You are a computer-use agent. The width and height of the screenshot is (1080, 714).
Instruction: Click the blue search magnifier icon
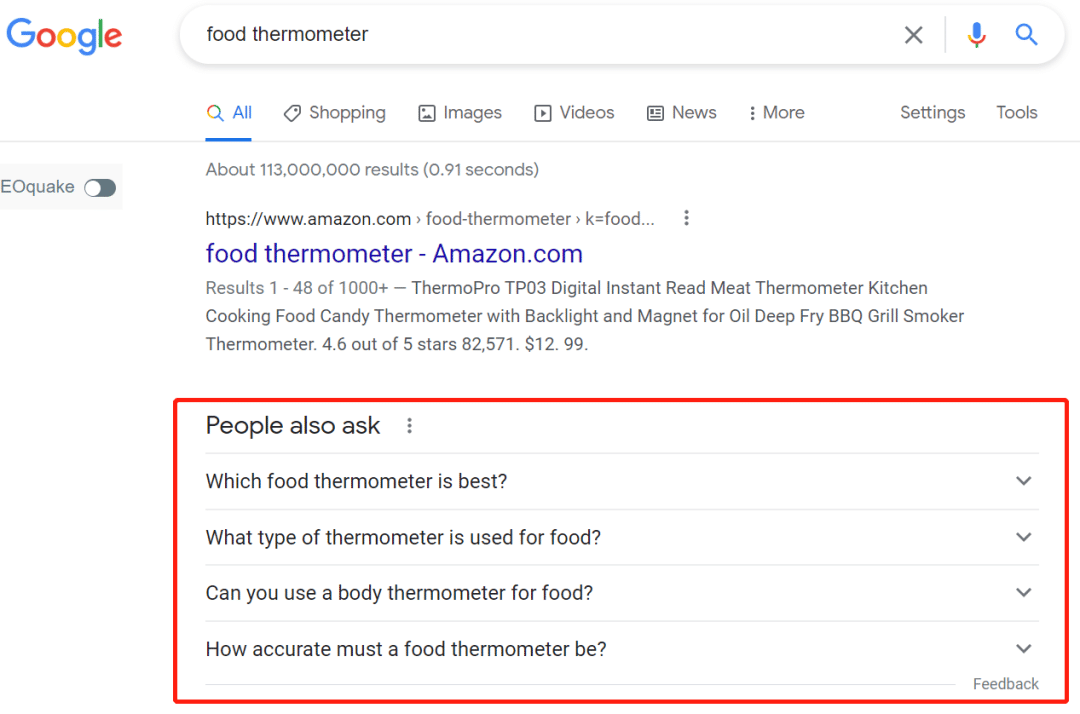(1026, 35)
